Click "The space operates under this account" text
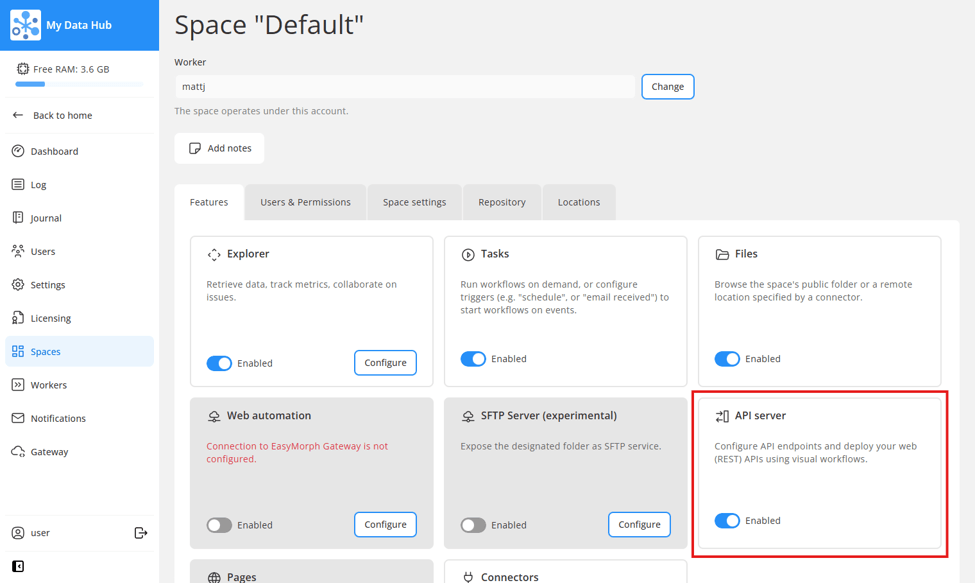The width and height of the screenshot is (975, 583). [261, 111]
